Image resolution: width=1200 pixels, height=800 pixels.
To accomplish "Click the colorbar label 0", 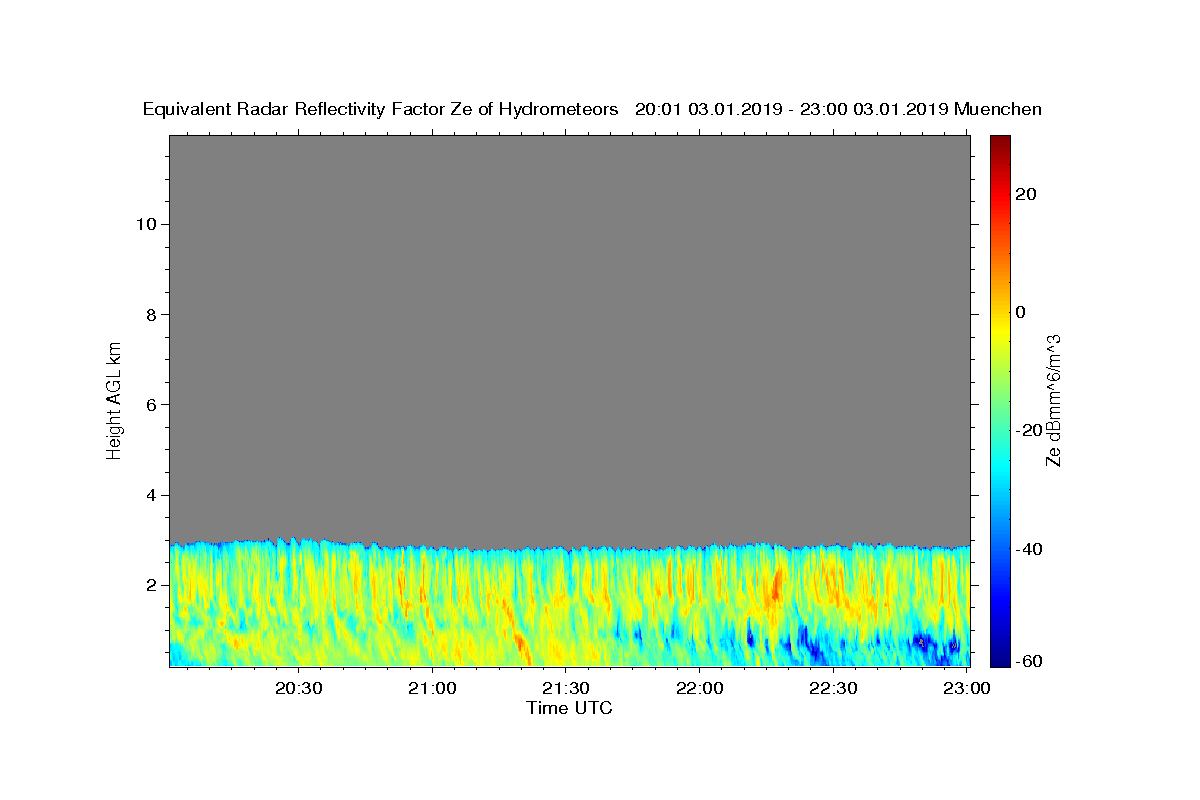I will [1021, 312].
